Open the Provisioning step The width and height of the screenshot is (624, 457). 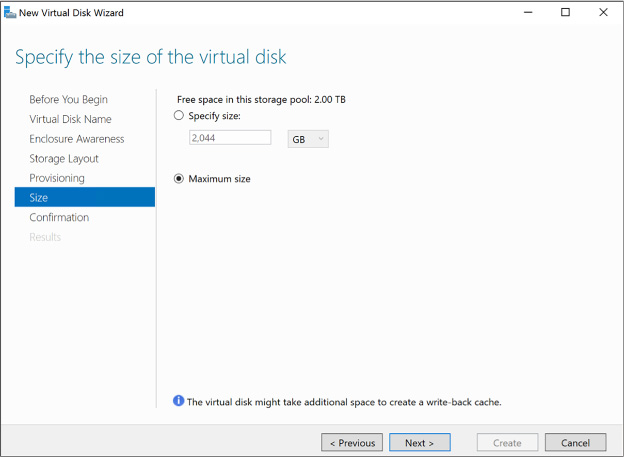pyautogui.click(x=57, y=178)
